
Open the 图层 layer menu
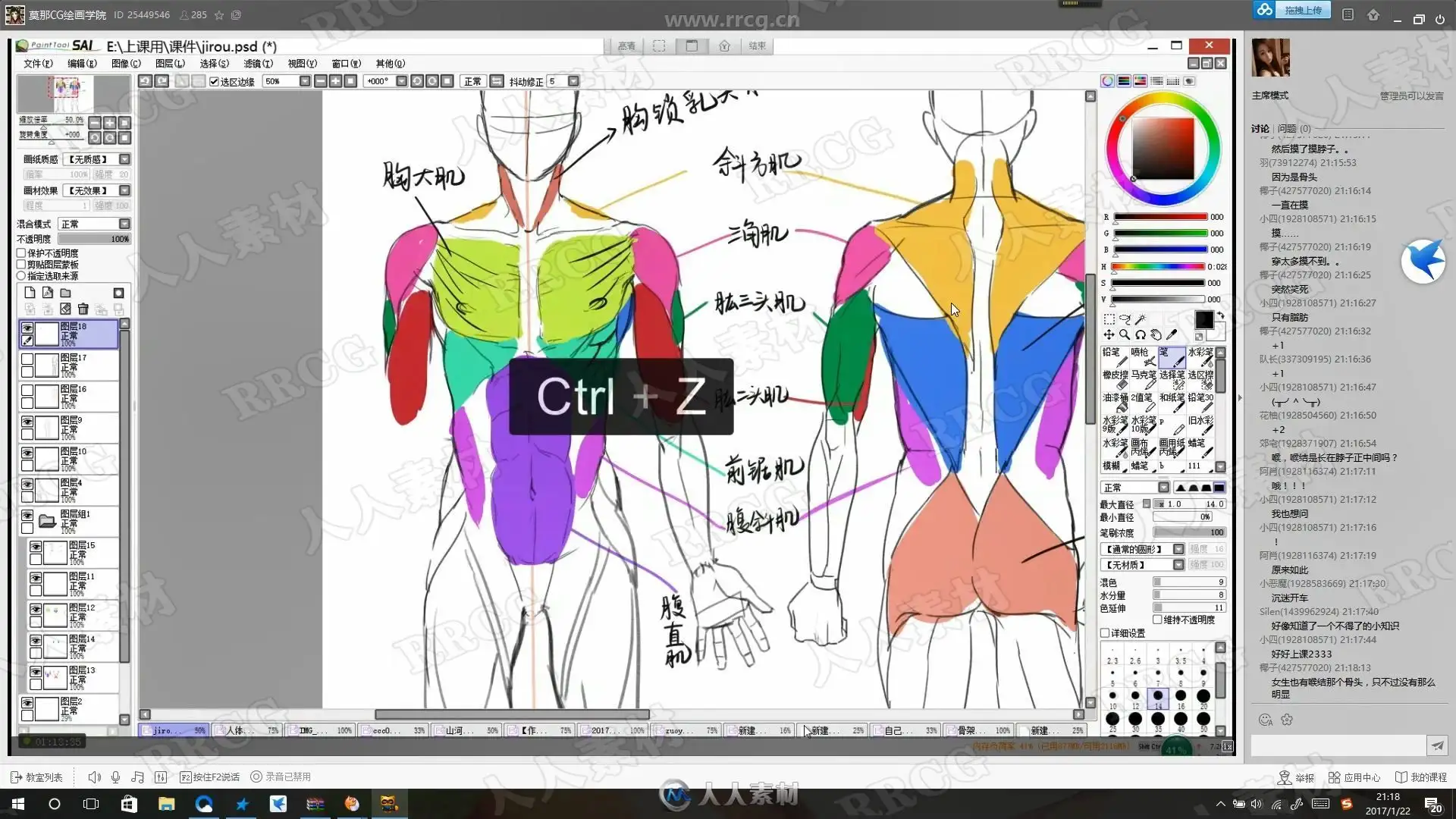(169, 64)
